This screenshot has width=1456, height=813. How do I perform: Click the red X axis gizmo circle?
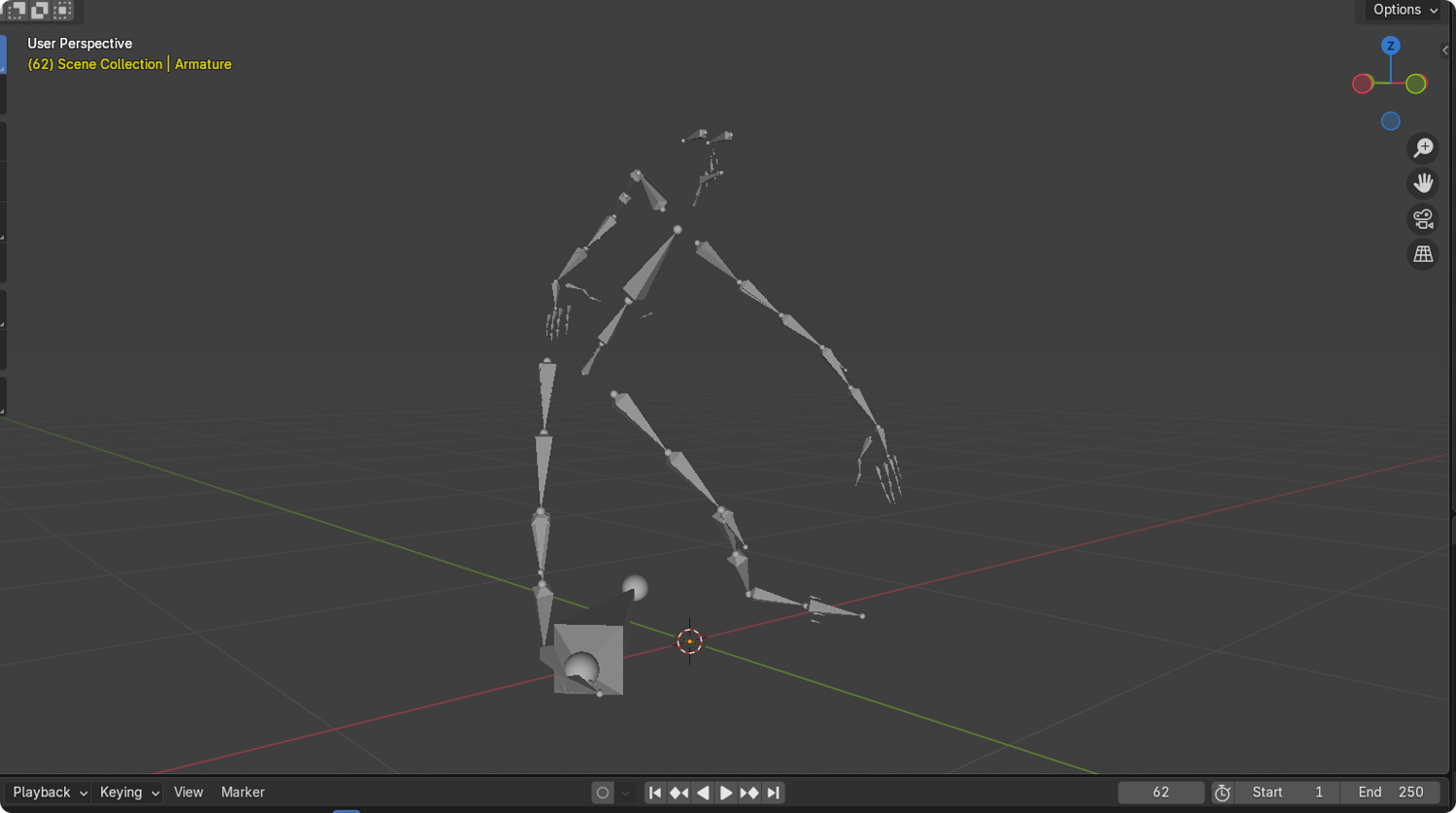pyautogui.click(x=1363, y=83)
